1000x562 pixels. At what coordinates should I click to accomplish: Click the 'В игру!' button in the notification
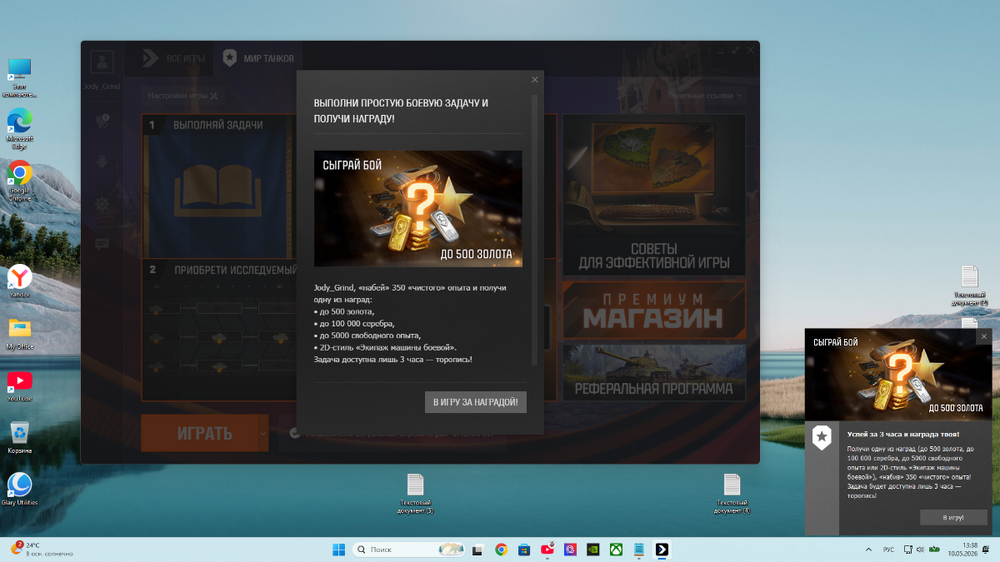pyautogui.click(x=953, y=517)
